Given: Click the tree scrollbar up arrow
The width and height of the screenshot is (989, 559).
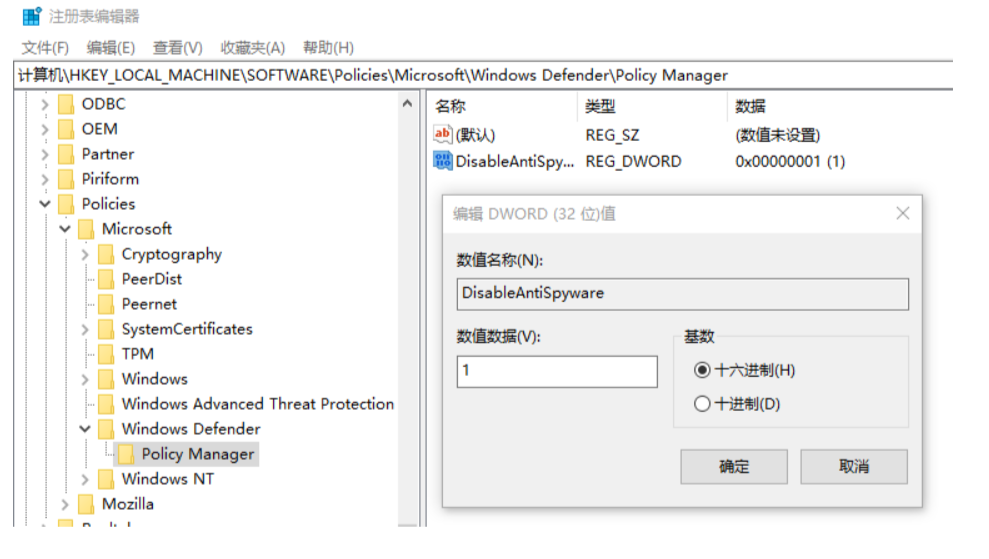Looking at the screenshot, I should [407, 103].
